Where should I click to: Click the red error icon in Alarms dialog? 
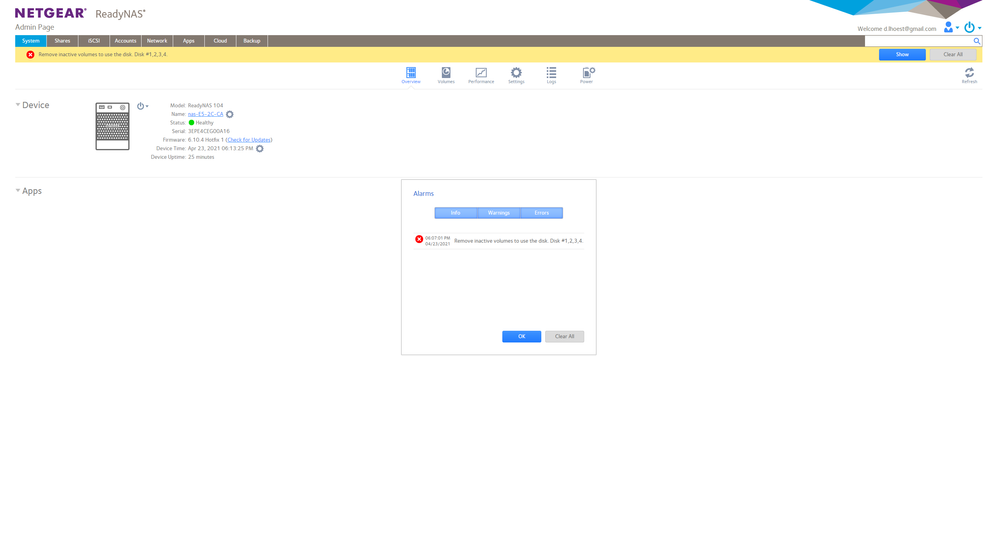419,239
